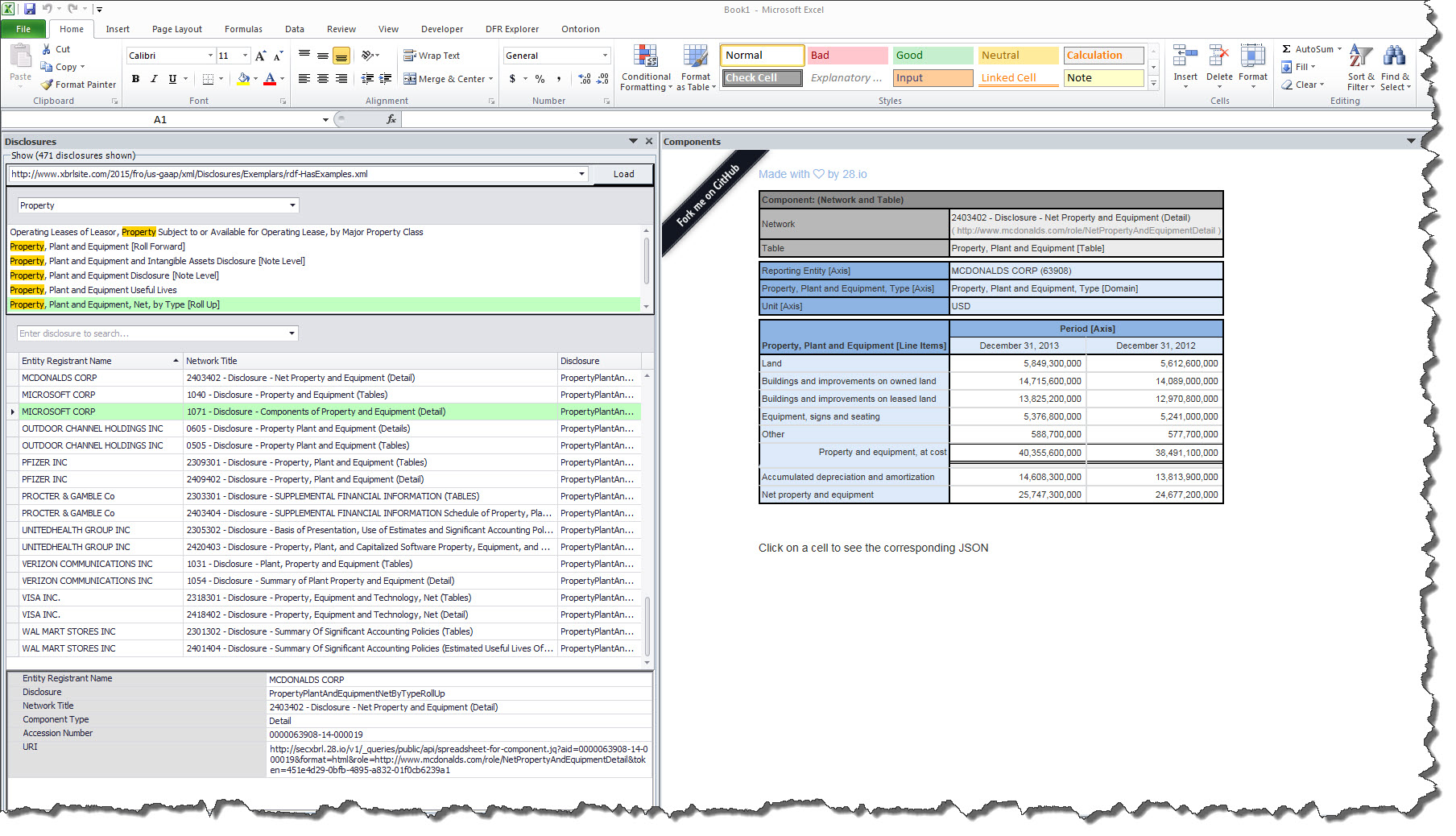
Task: Expand the cell Styles gallery
Action: click(x=1153, y=84)
